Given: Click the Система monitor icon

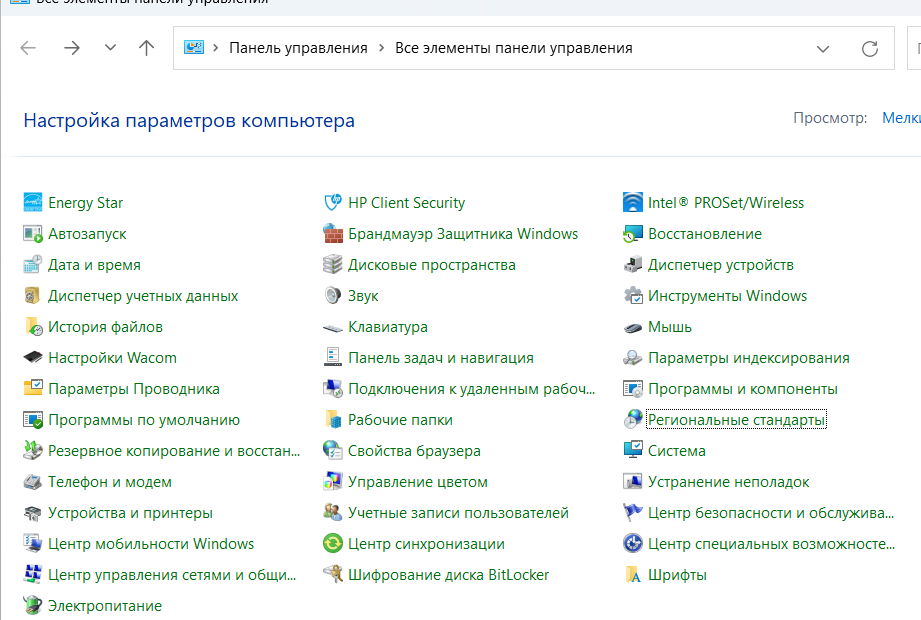Looking at the screenshot, I should (633, 451).
